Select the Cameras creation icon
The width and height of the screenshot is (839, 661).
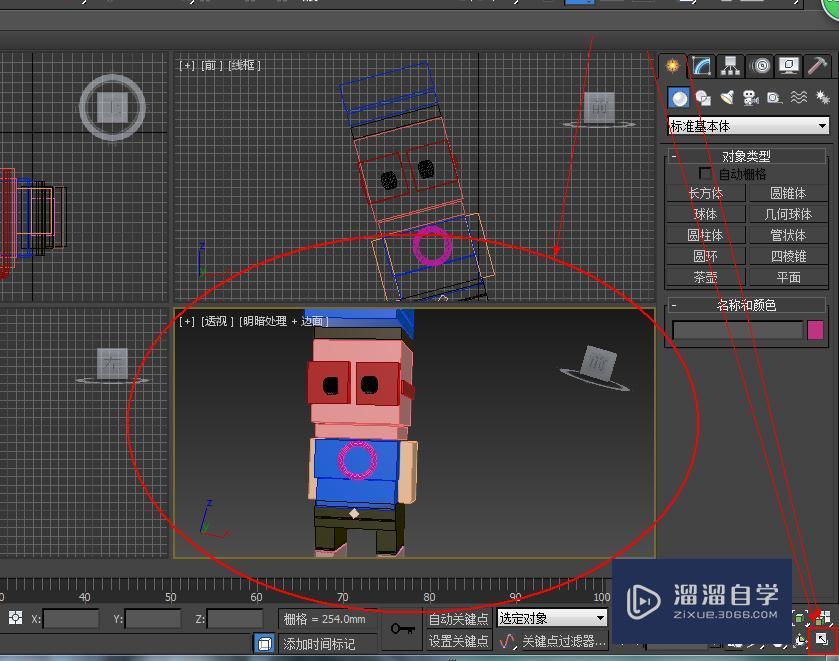(x=751, y=97)
